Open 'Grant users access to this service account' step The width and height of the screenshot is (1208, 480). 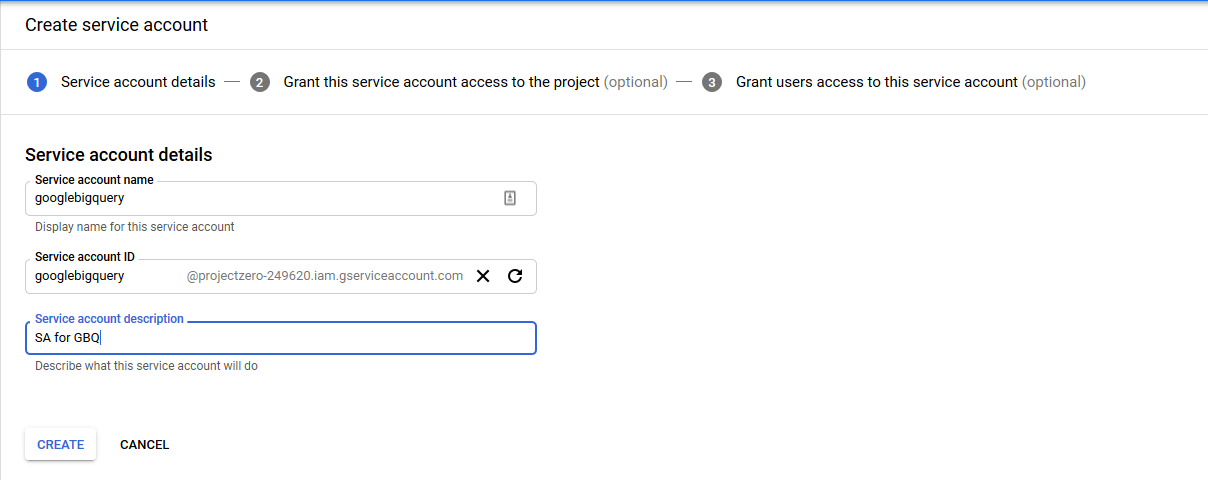(876, 82)
